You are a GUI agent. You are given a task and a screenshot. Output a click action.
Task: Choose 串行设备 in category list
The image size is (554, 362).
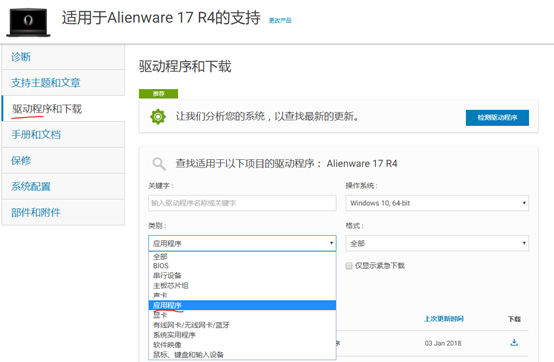[x=242, y=275]
